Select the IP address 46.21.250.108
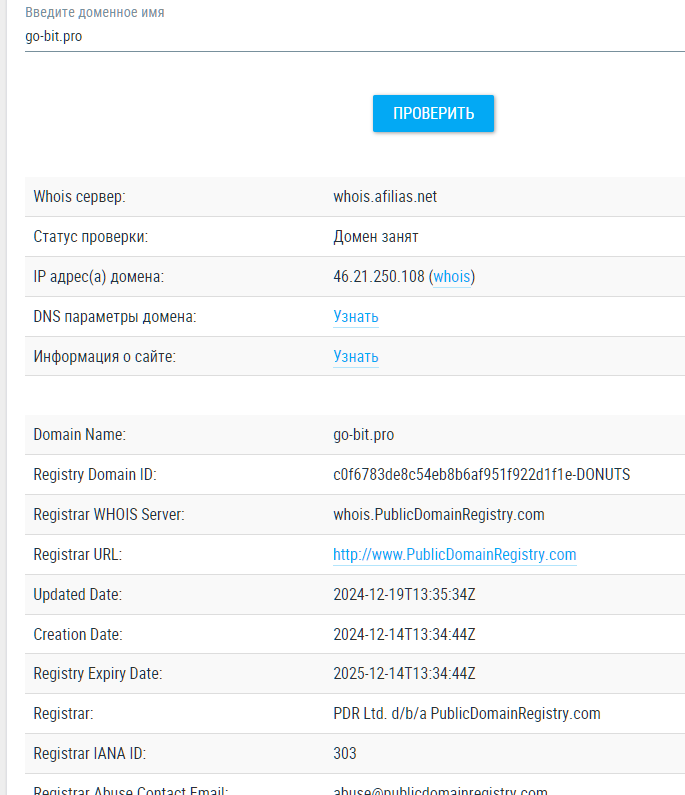Viewport: 685px width, 795px height. coord(379,277)
